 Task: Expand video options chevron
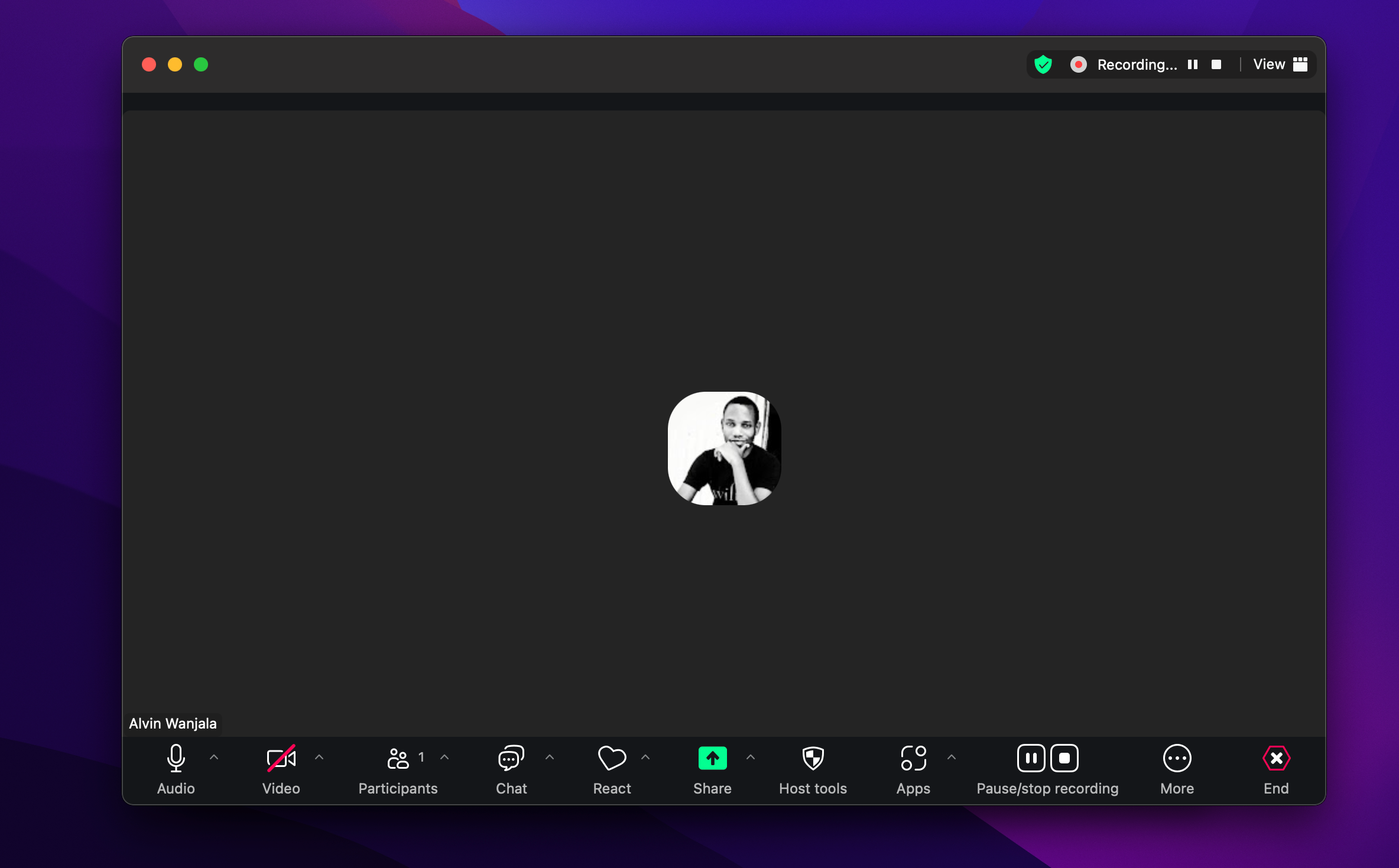(319, 757)
